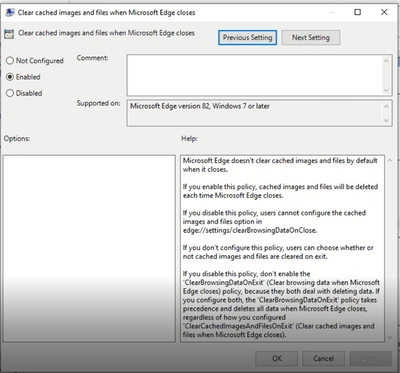The width and height of the screenshot is (400, 373).
Task: Click the Comment box scroll up arrow
Action: click(386, 61)
